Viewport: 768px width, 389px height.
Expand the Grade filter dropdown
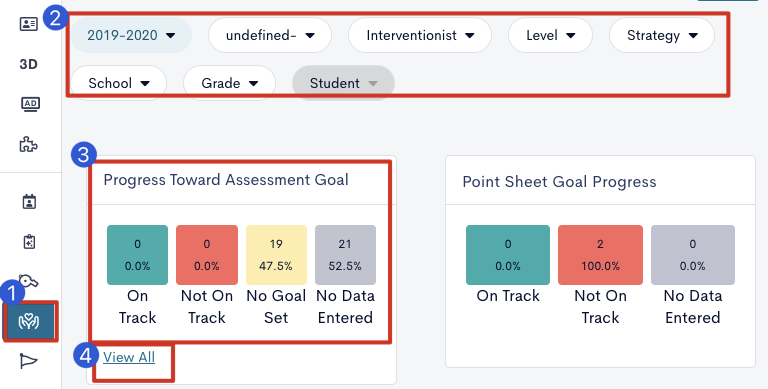point(229,83)
